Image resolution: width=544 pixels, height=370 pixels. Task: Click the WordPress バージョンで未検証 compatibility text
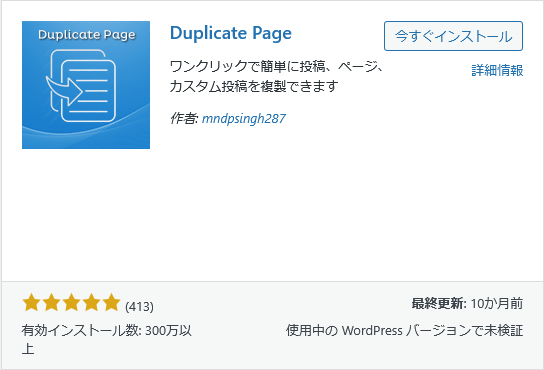[x=405, y=330]
